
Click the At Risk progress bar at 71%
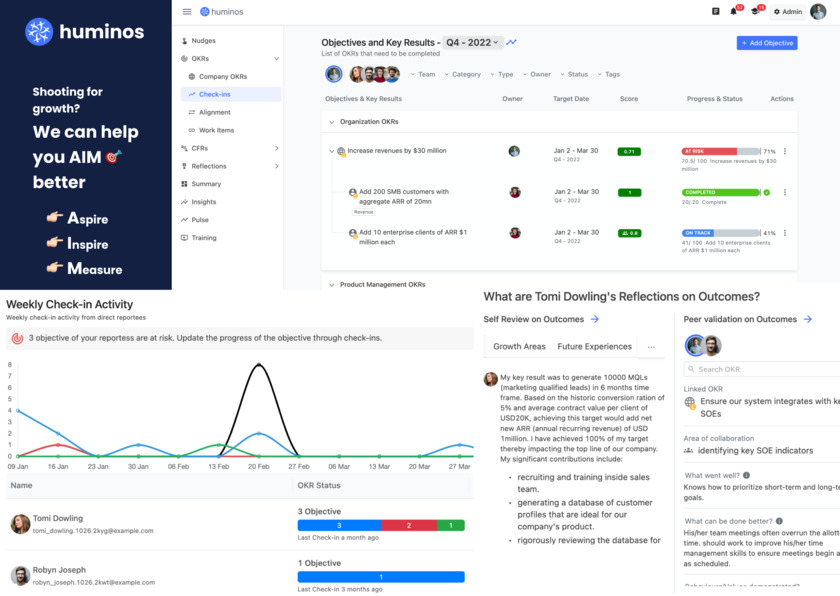point(720,152)
